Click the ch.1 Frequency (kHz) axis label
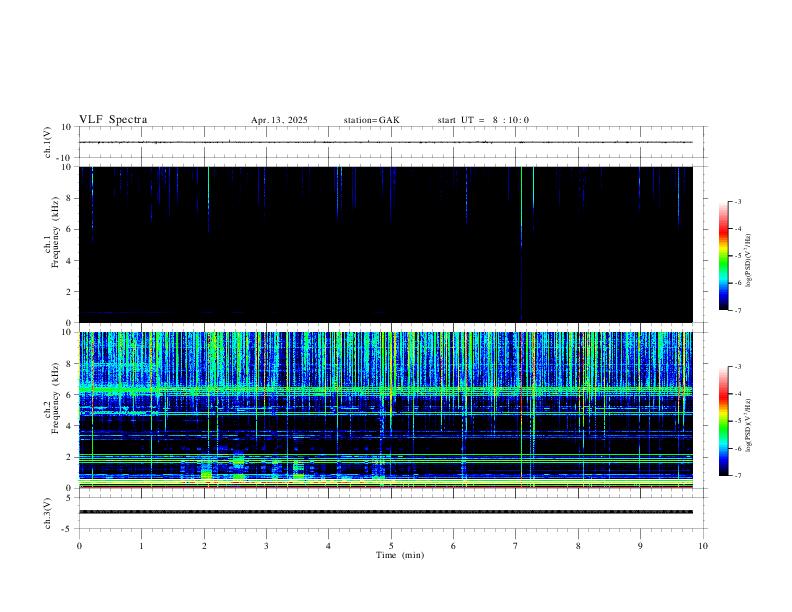 pos(52,233)
